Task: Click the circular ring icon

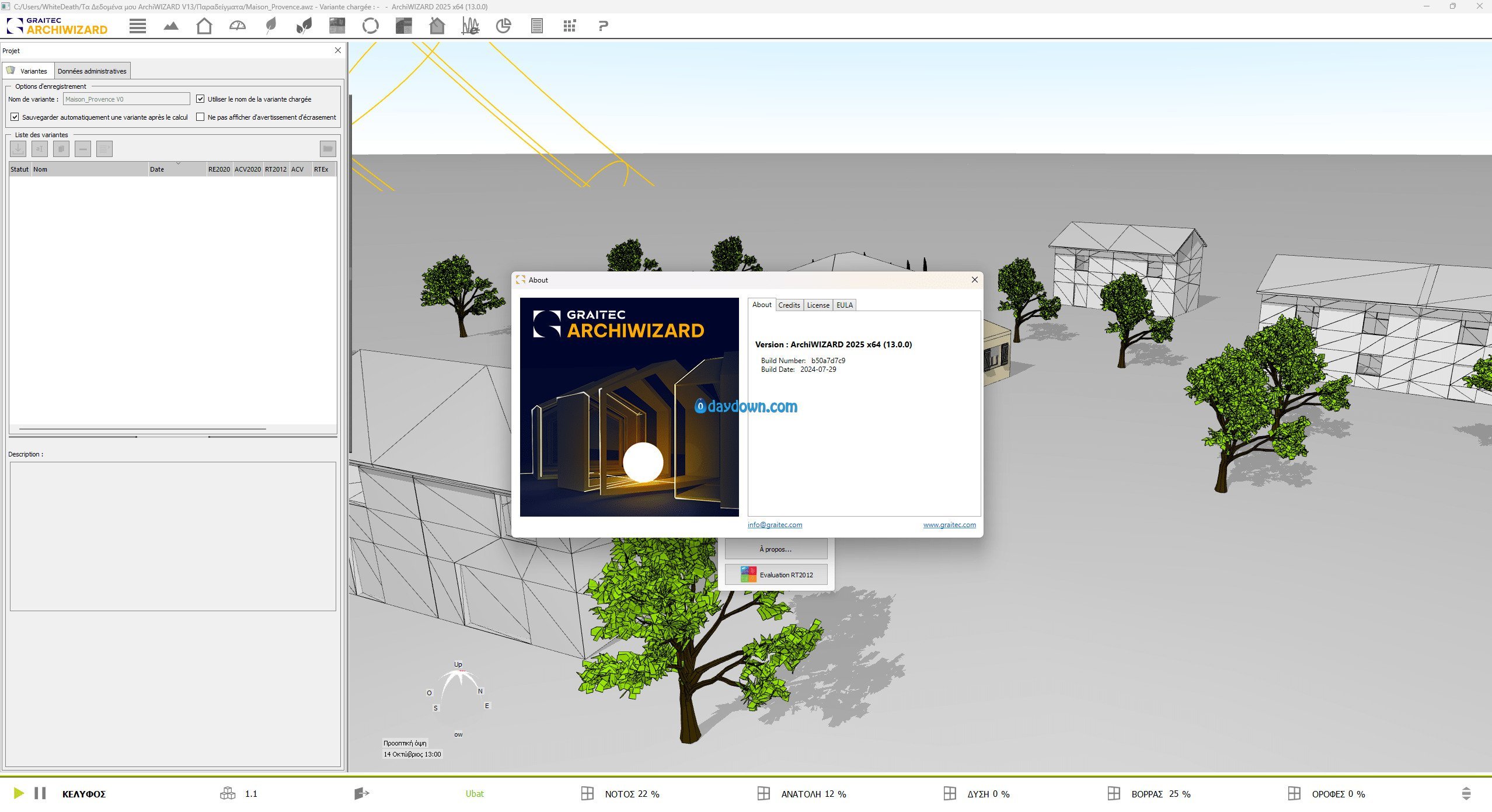Action: point(371,26)
